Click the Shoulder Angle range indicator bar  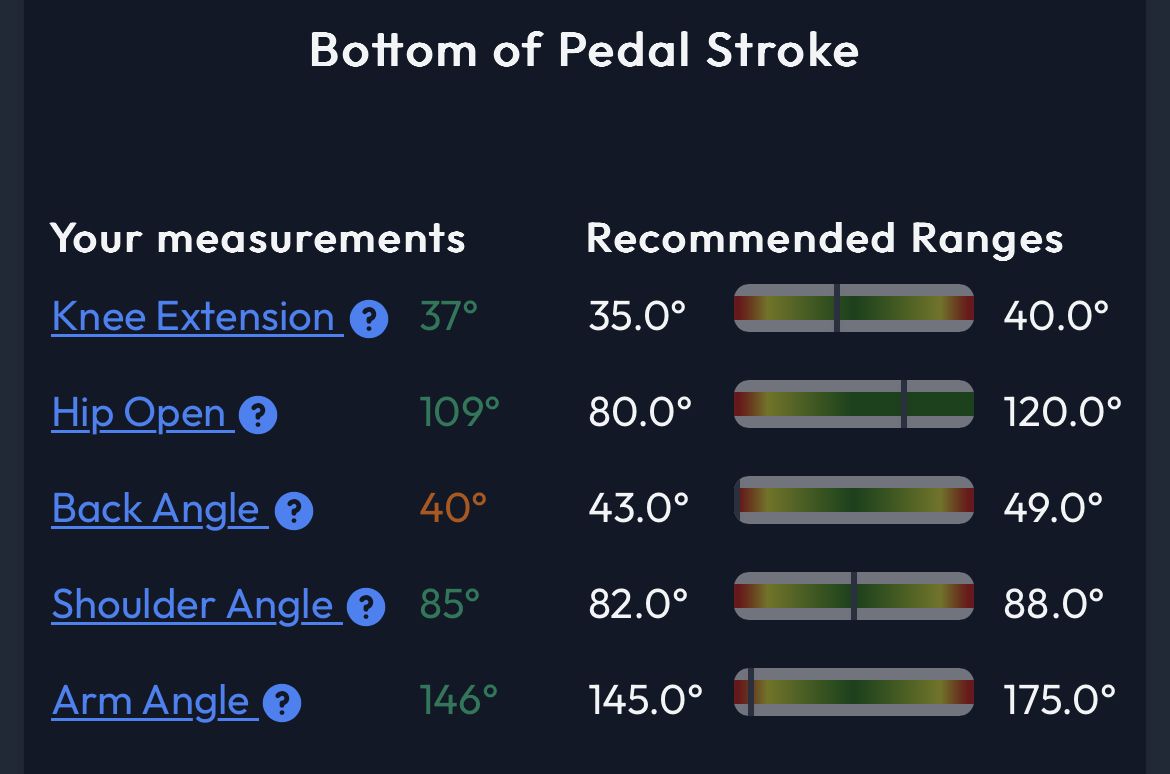(853, 596)
